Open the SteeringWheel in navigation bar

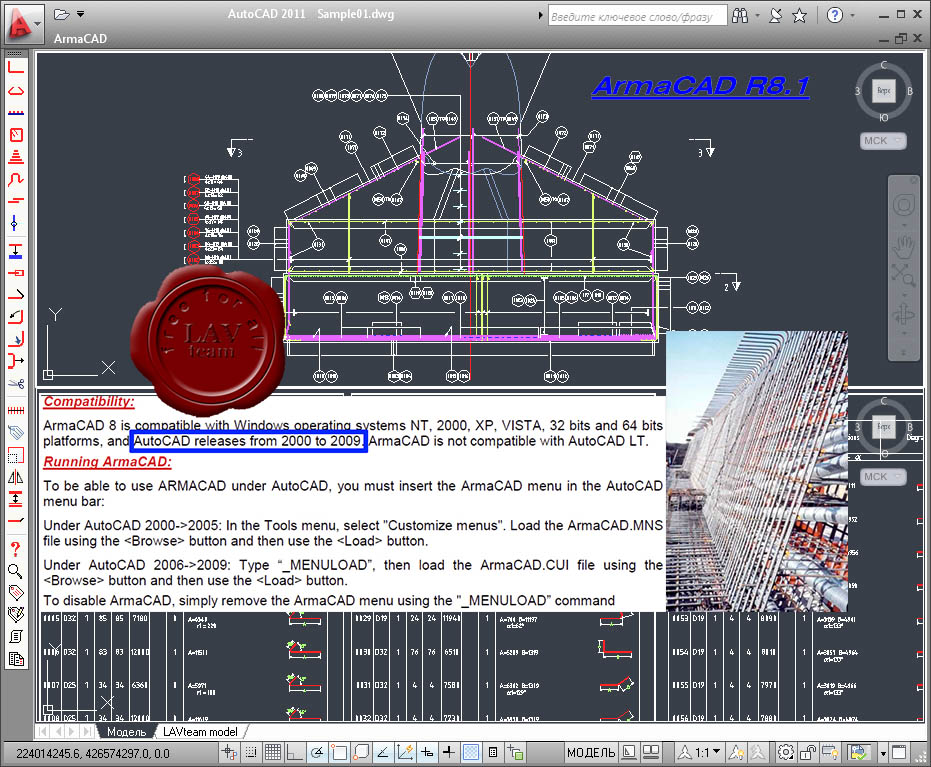coord(903,205)
